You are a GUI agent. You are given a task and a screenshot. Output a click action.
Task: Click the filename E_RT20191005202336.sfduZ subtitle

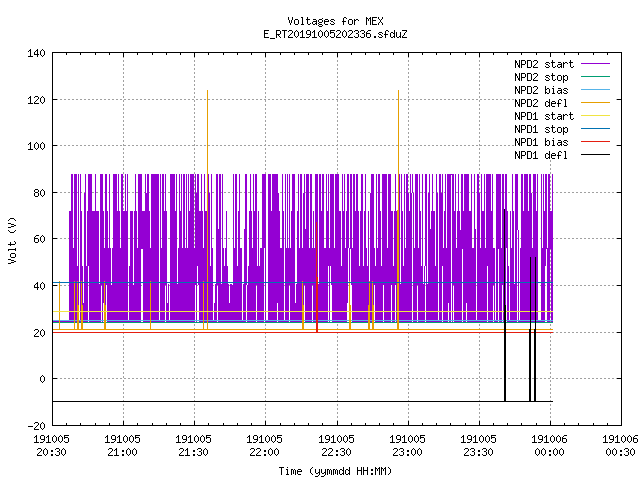pos(335,34)
